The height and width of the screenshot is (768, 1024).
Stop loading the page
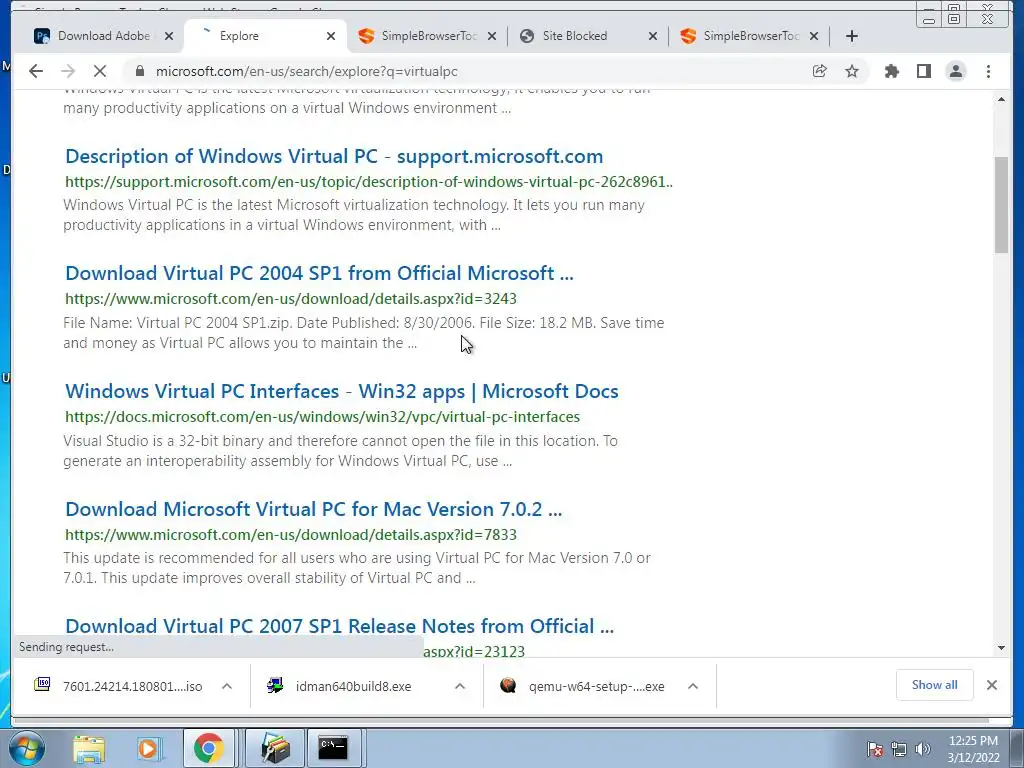[99, 71]
